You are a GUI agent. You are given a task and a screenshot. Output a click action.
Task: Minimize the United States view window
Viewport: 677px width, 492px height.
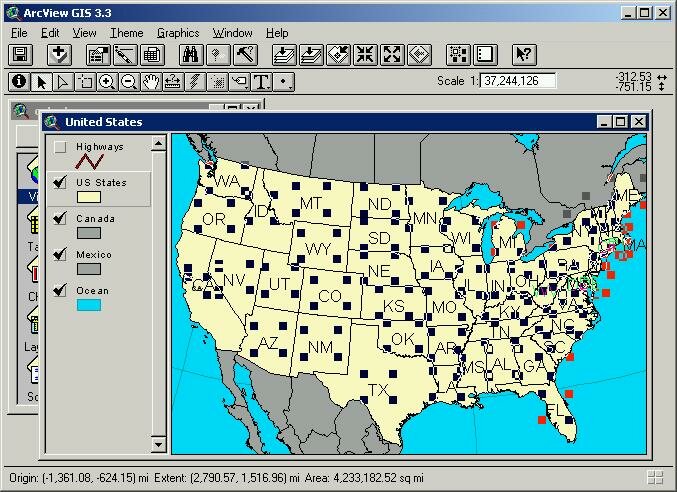pyautogui.click(x=604, y=122)
